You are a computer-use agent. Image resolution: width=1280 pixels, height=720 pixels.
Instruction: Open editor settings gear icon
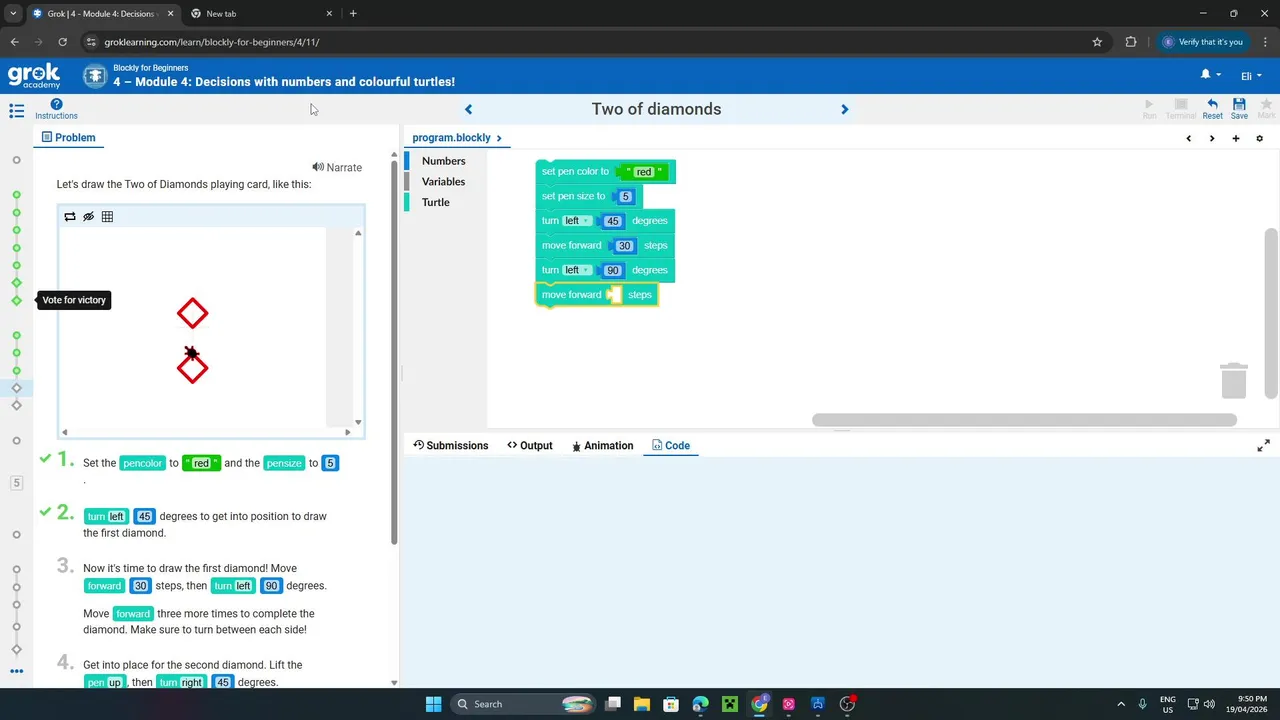click(1259, 138)
